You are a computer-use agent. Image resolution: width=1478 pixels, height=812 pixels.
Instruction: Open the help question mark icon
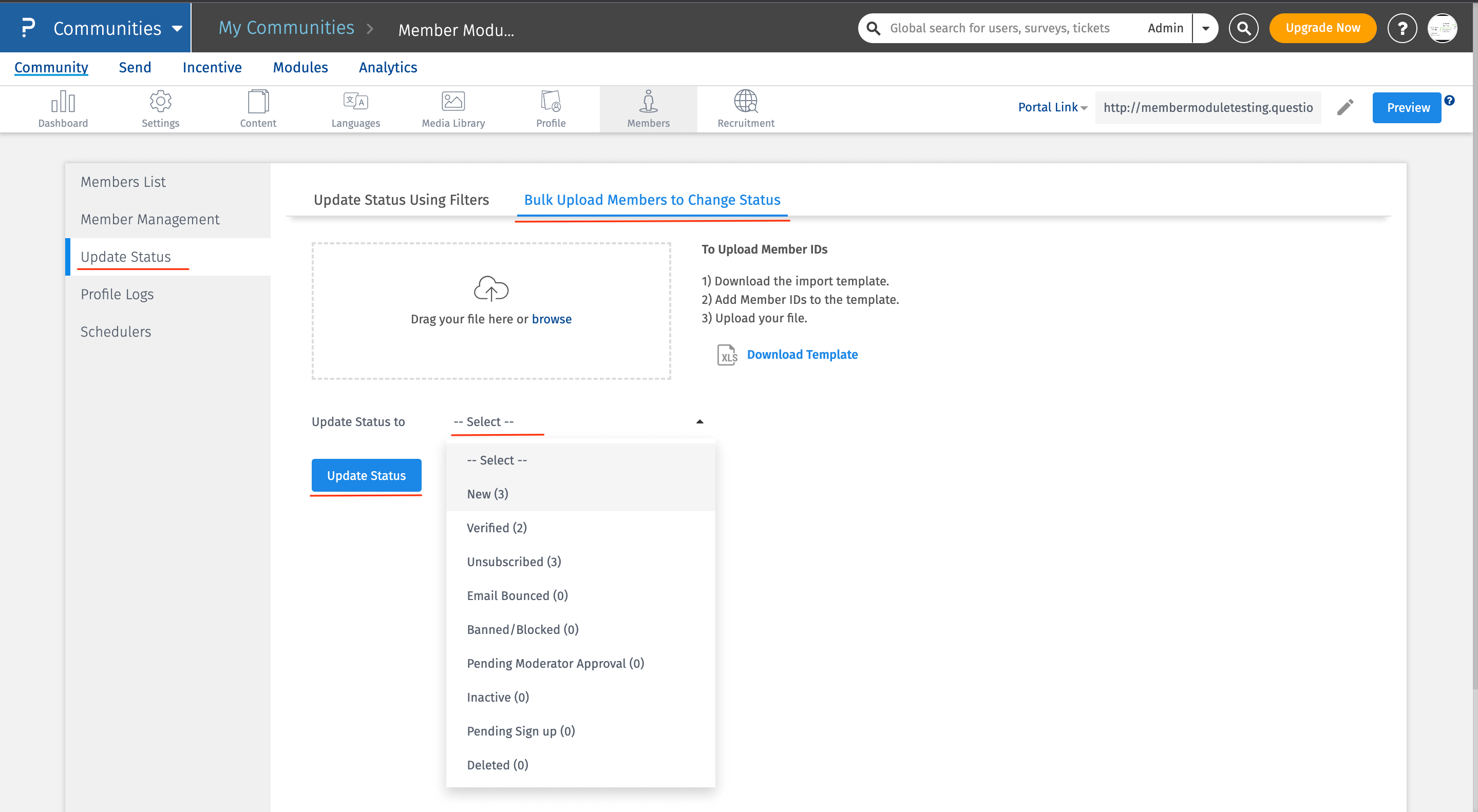(x=1401, y=28)
